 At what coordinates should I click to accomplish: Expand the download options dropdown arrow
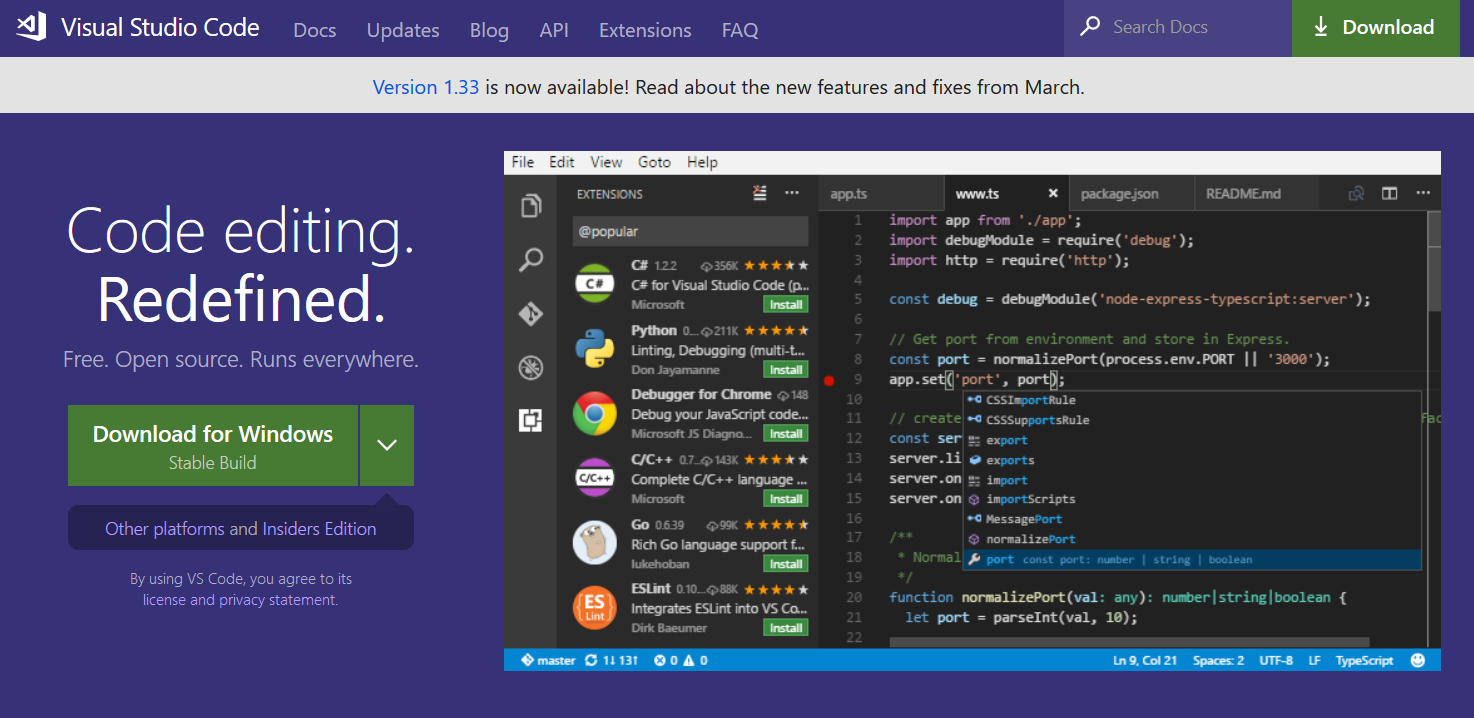click(387, 445)
